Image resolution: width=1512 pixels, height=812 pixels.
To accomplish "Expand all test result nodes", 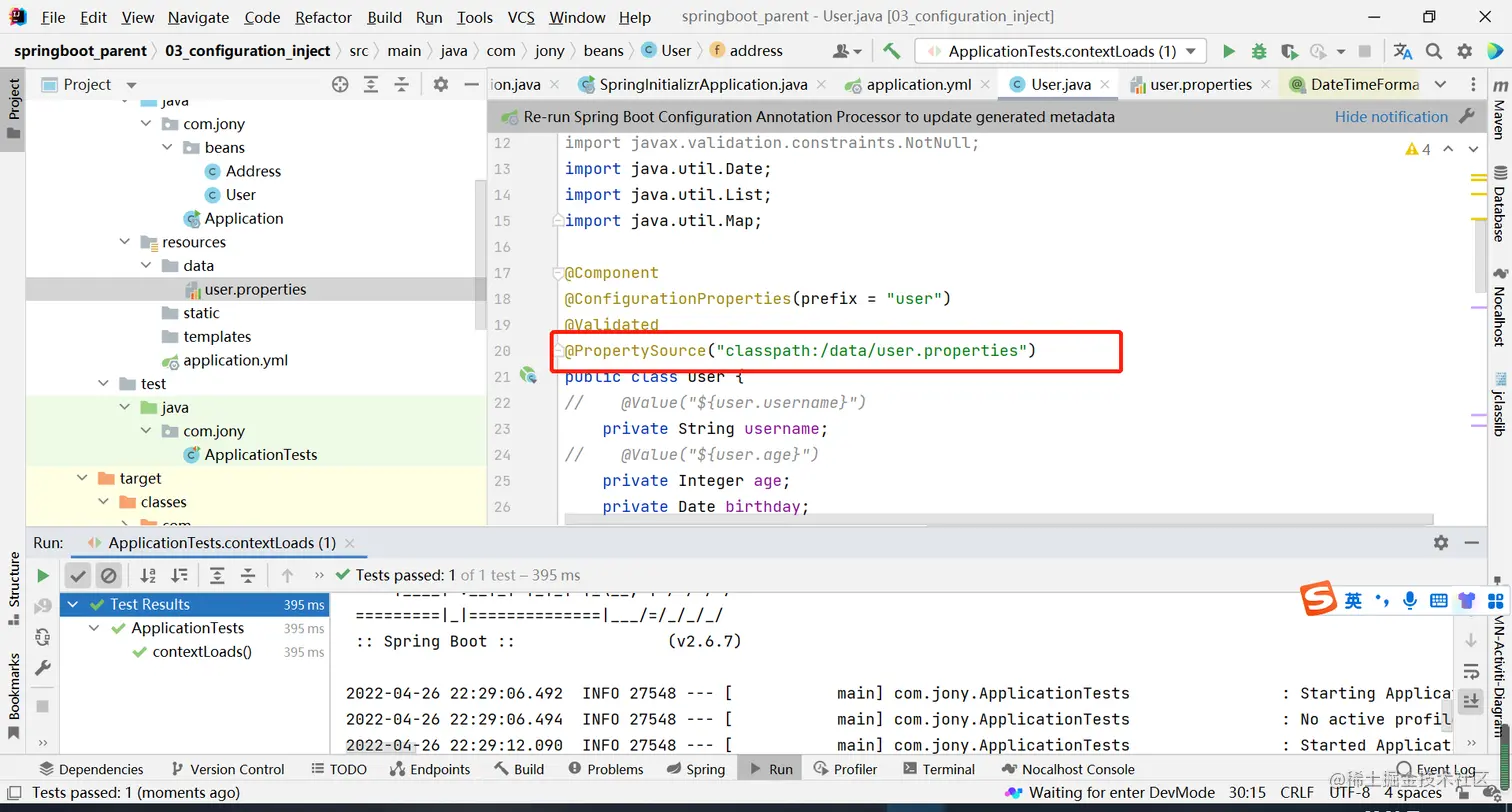I will tap(217, 575).
